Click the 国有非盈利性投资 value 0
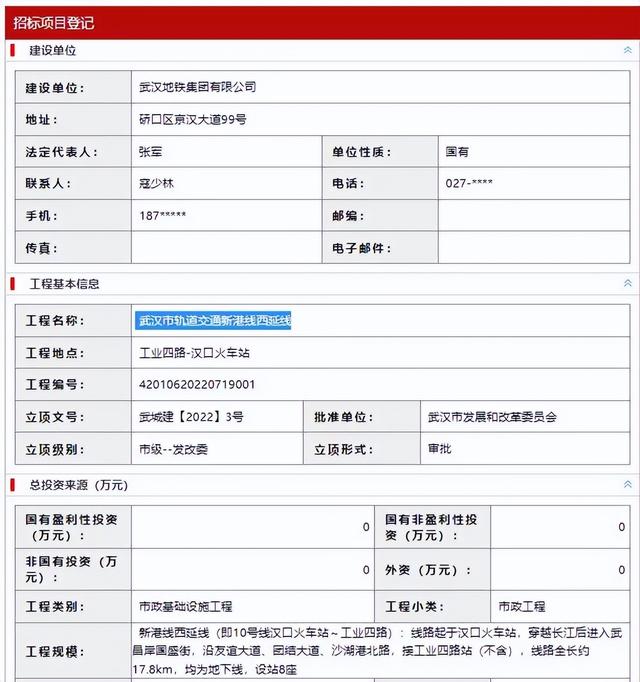The width and height of the screenshot is (640, 682). pyautogui.click(x=622, y=527)
